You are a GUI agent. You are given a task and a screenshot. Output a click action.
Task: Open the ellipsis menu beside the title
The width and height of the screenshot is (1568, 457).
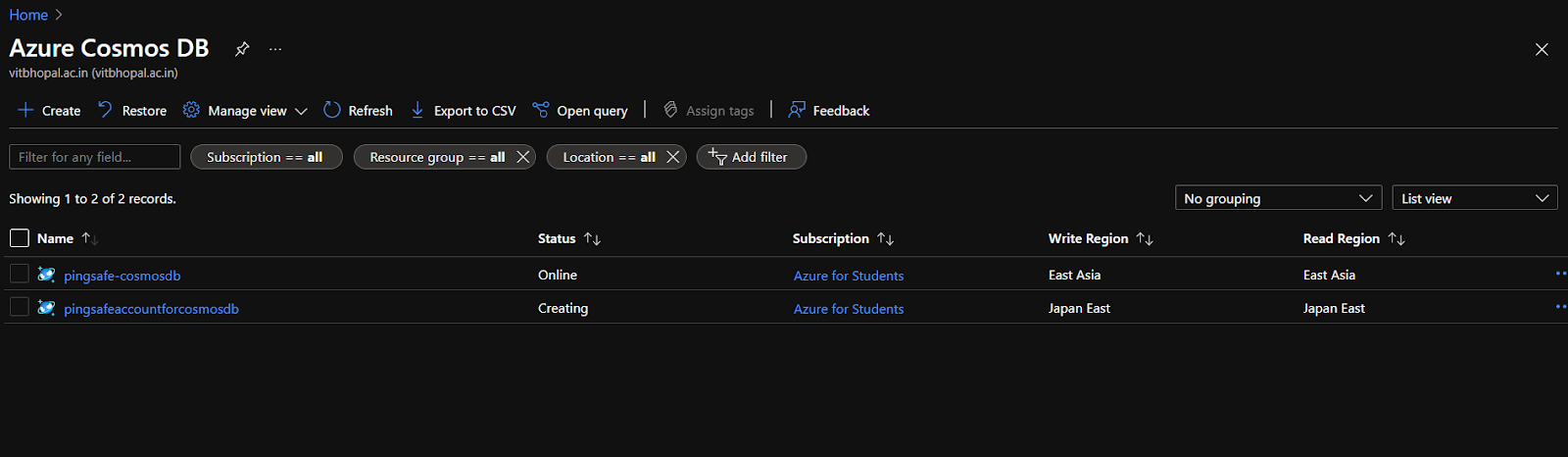tap(275, 49)
